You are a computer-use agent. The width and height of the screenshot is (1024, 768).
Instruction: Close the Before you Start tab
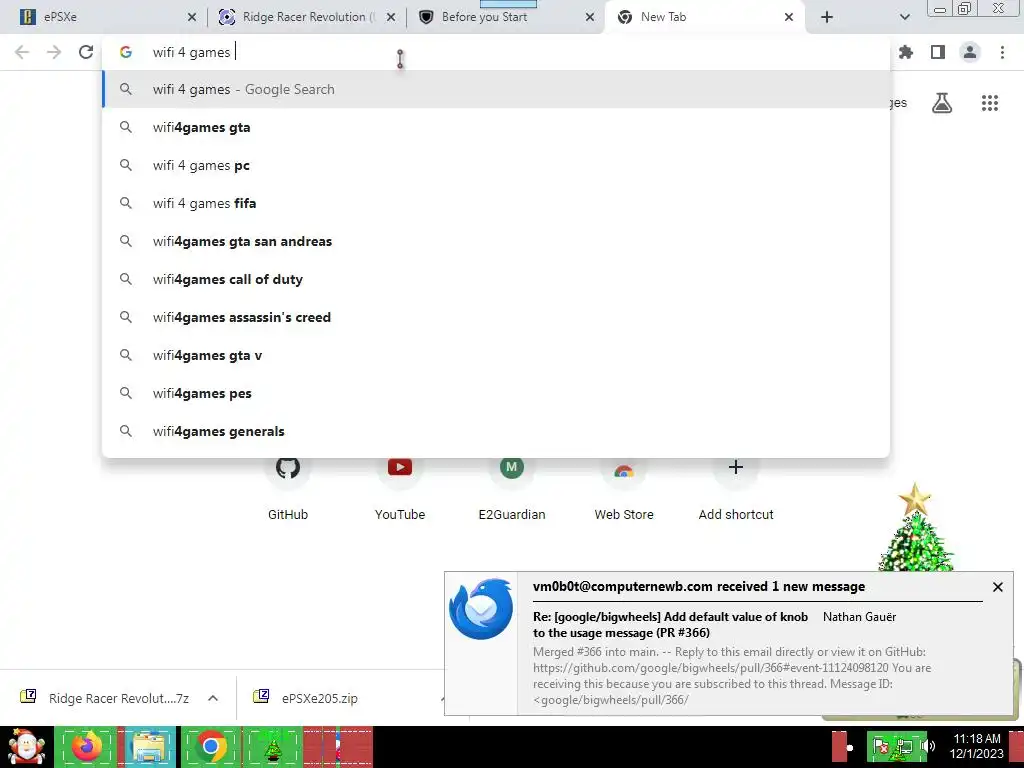pyautogui.click(x=590, y=18)
